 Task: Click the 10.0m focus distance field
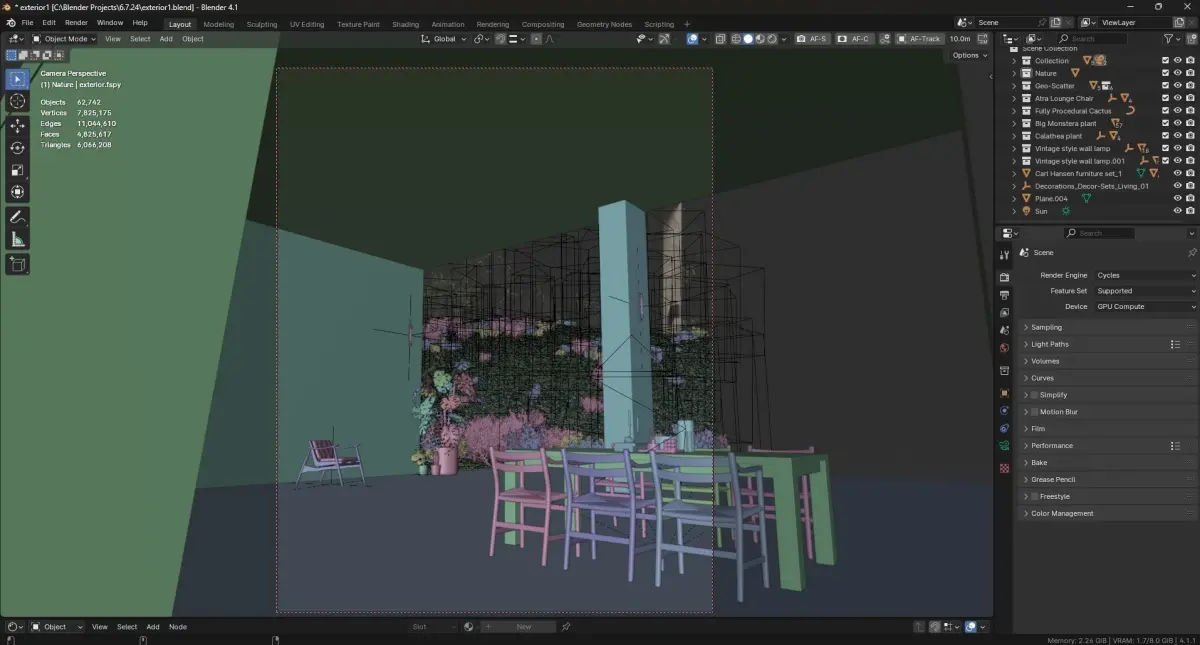(x=959, y=39)
